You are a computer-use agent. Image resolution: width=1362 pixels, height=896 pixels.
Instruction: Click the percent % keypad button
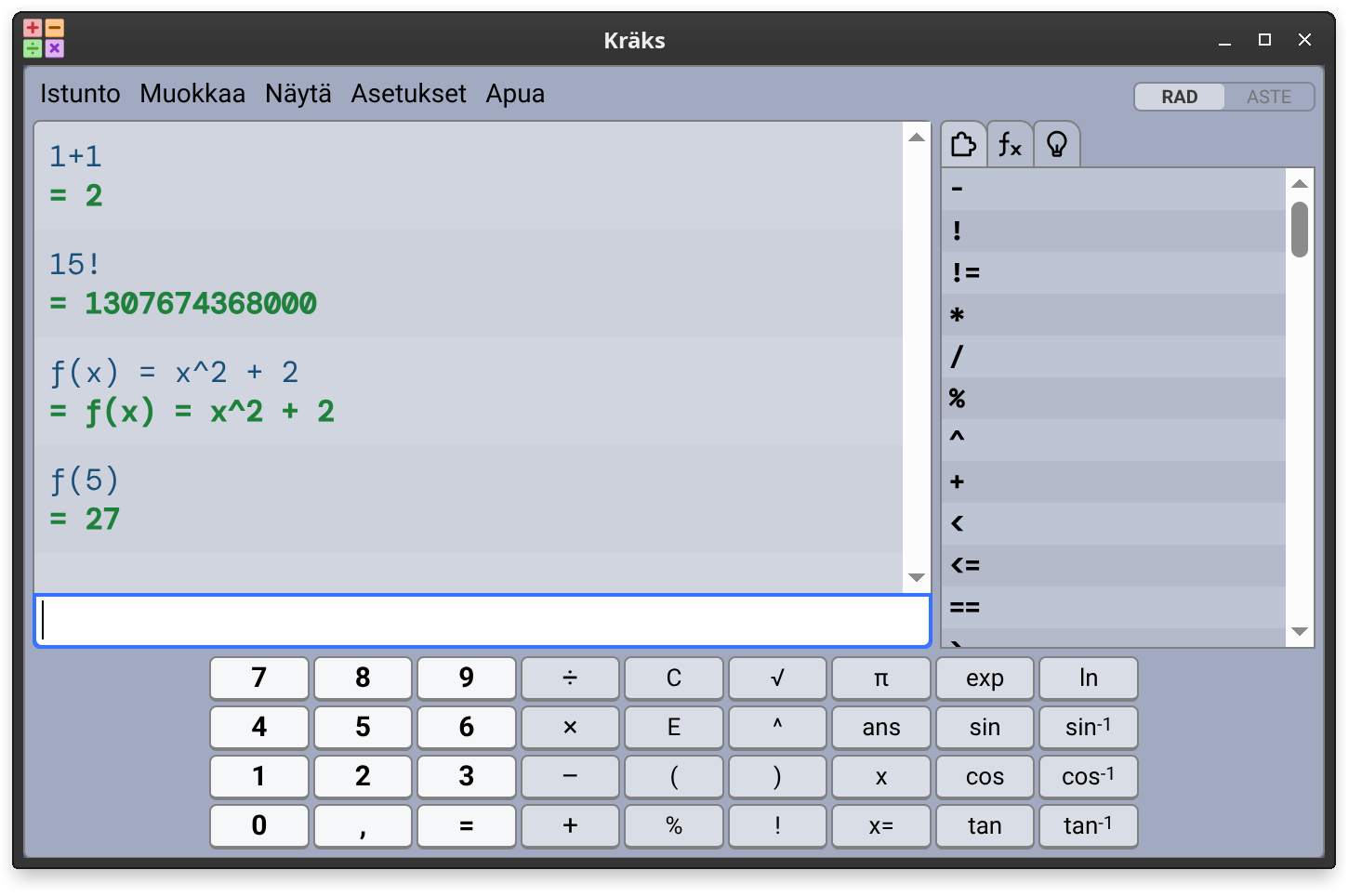(674, 825)
